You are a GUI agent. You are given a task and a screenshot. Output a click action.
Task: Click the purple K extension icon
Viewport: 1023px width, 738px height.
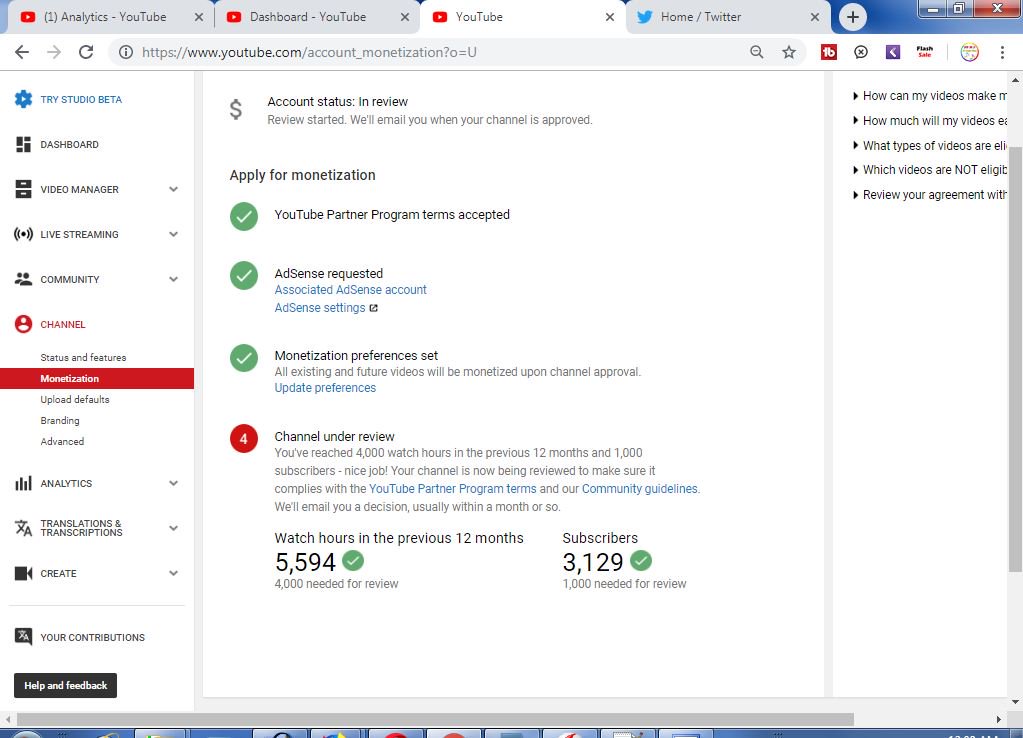coord(893,52)
